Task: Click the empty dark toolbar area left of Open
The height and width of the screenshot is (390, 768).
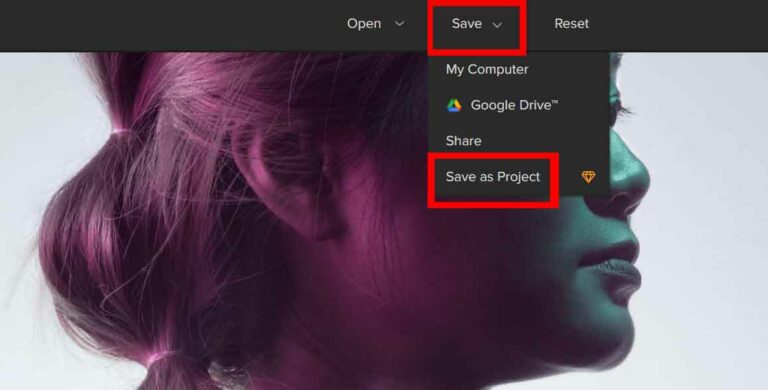Action: coord(171,24)
